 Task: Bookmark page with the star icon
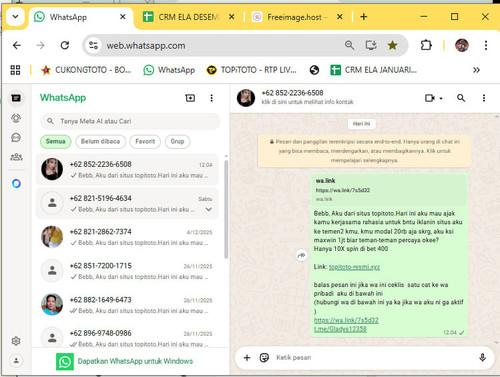tap(392, 45)
